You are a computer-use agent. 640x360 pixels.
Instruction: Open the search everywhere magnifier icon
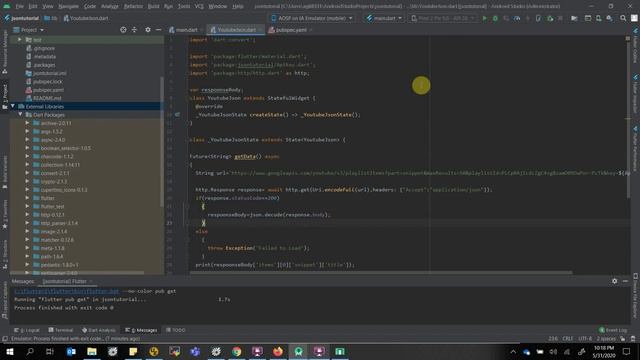click(x=623, y=18)
